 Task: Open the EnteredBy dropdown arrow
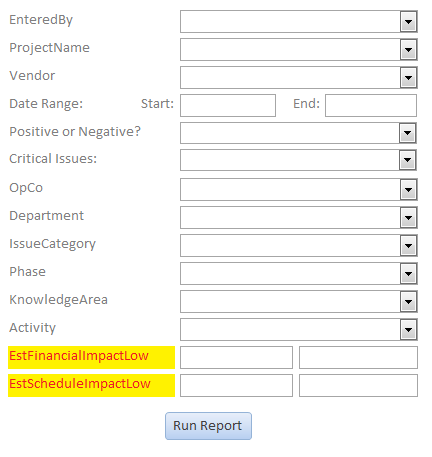tap(408, 22)
